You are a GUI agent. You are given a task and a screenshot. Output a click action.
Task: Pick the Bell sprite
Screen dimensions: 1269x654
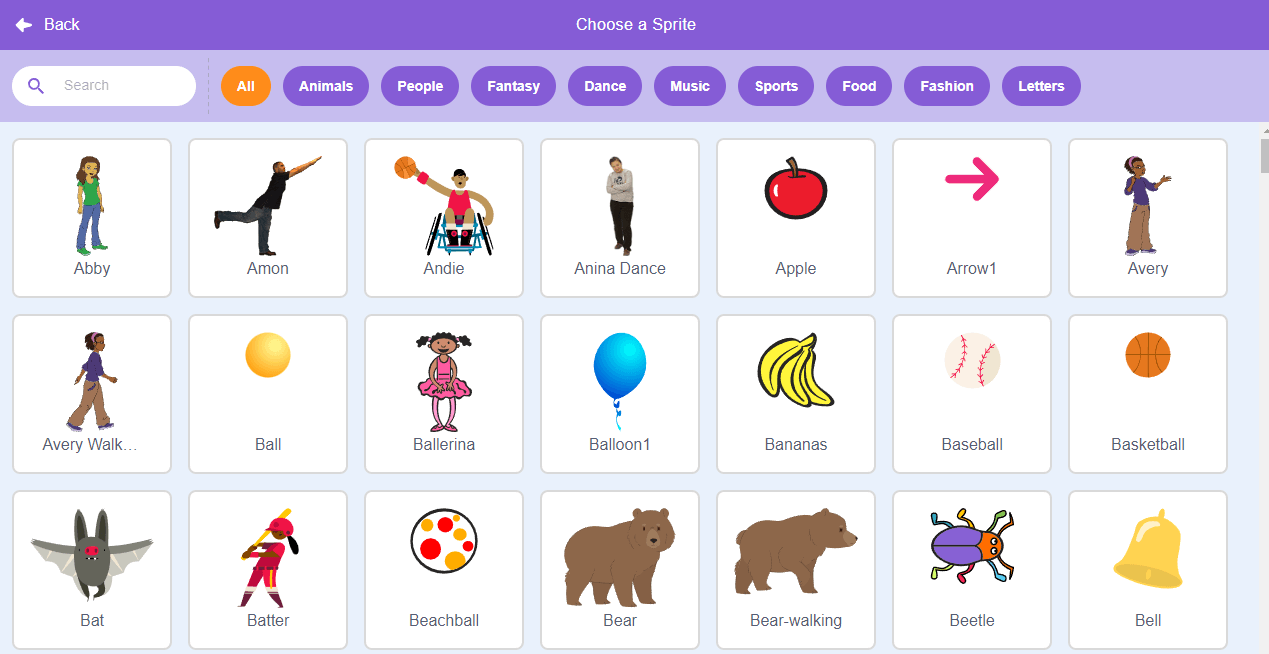pyautogui.click(x=1148, y=570)
